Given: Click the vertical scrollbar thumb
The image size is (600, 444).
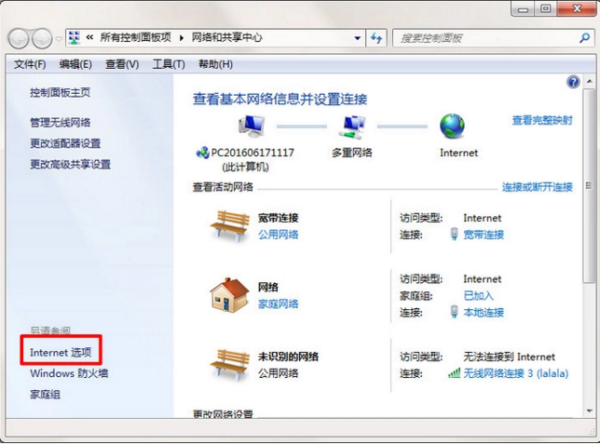Looking at the screenshot, I should pyautogui.click(x=590, y=185).
